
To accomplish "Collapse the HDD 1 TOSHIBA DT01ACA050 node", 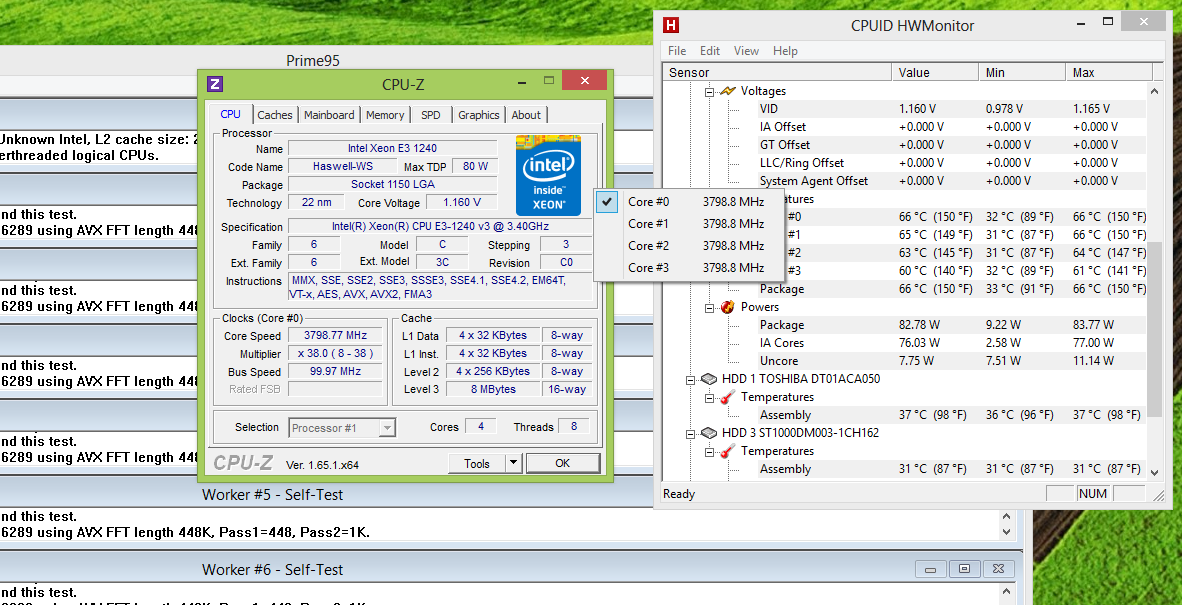I will [x=690, y=380].
